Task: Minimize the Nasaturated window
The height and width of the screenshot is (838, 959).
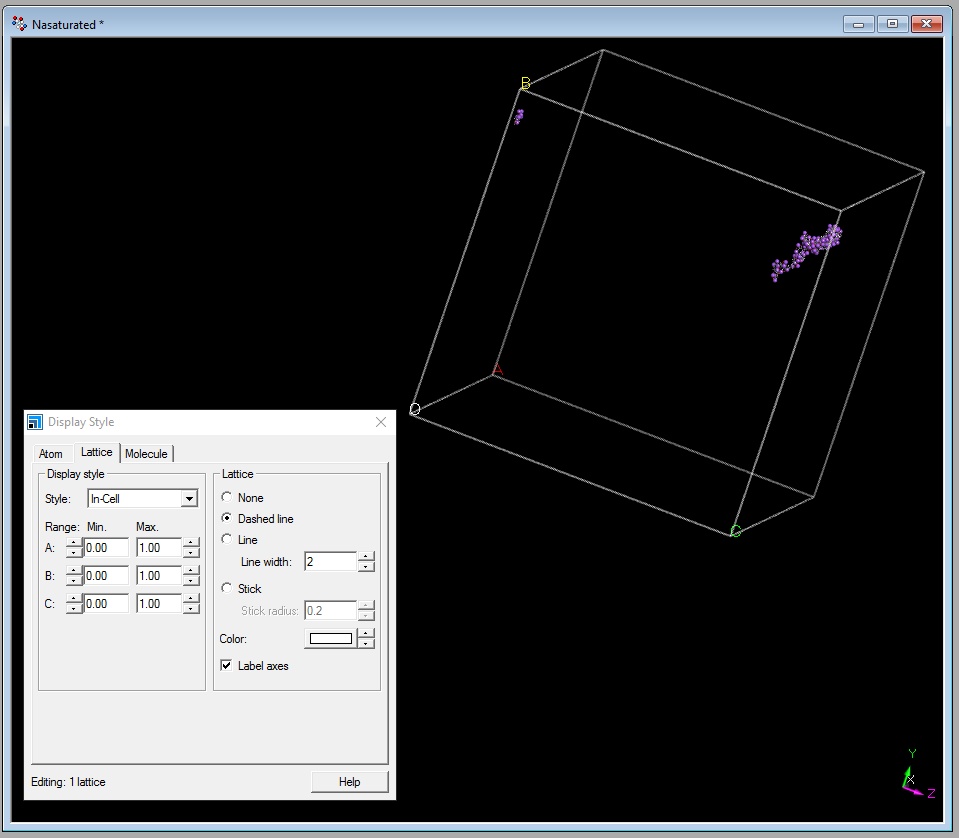Action: click(858, 24)
